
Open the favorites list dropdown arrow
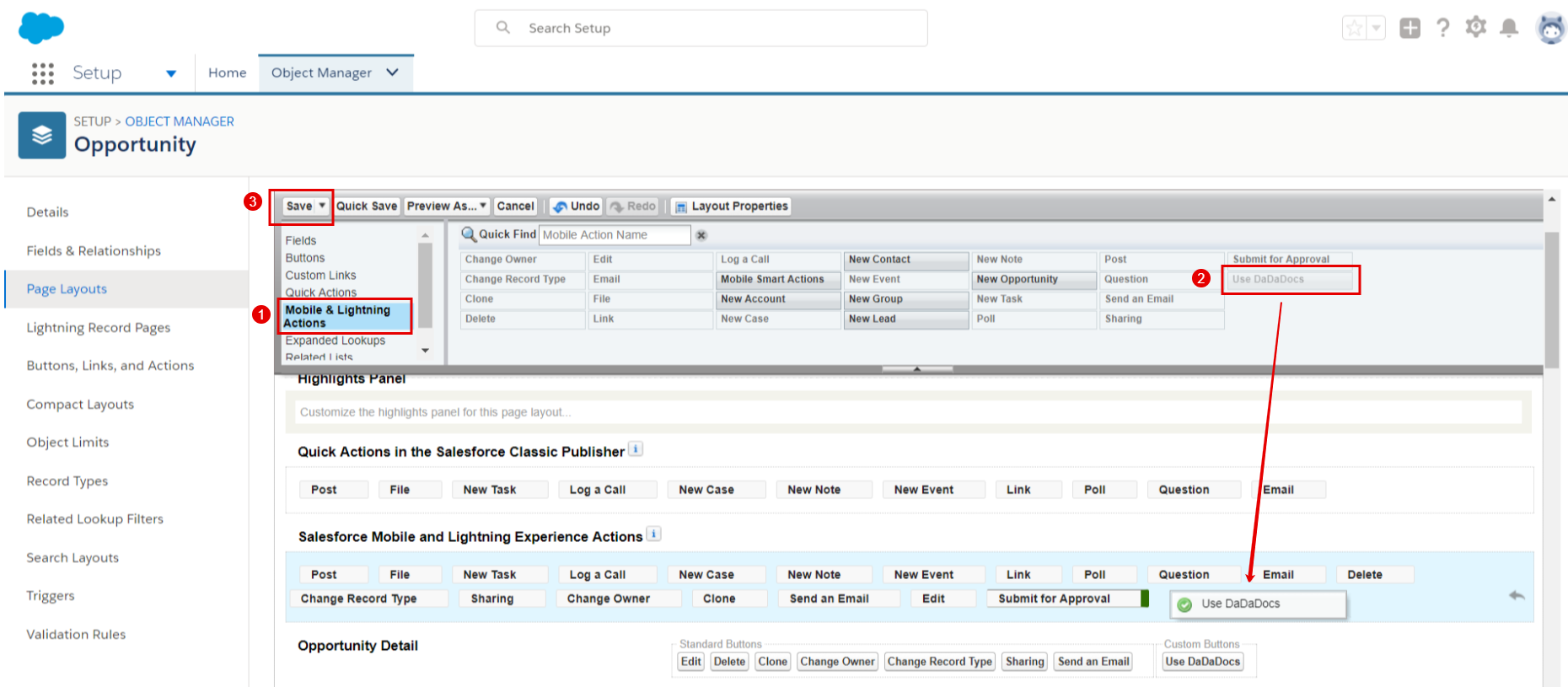point(1376,28)
